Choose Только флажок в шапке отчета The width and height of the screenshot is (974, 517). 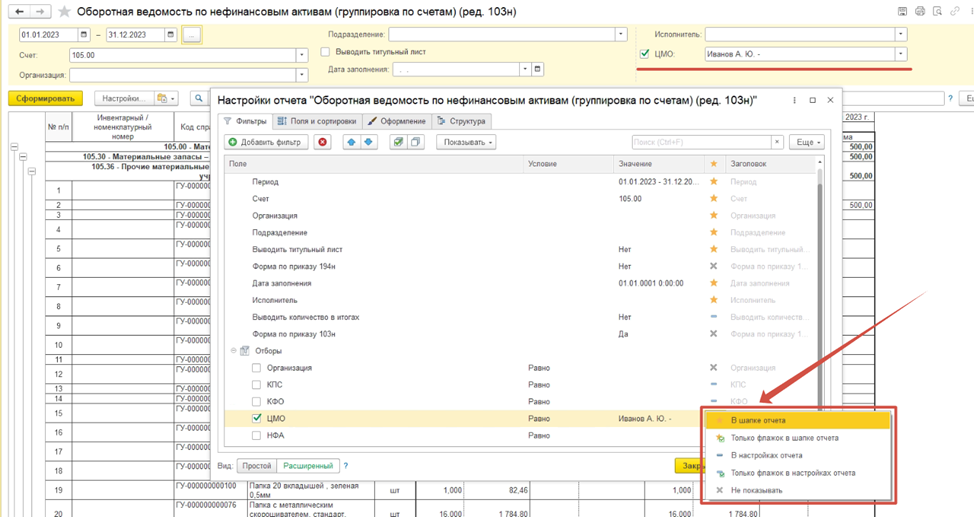tap(798, 438)
